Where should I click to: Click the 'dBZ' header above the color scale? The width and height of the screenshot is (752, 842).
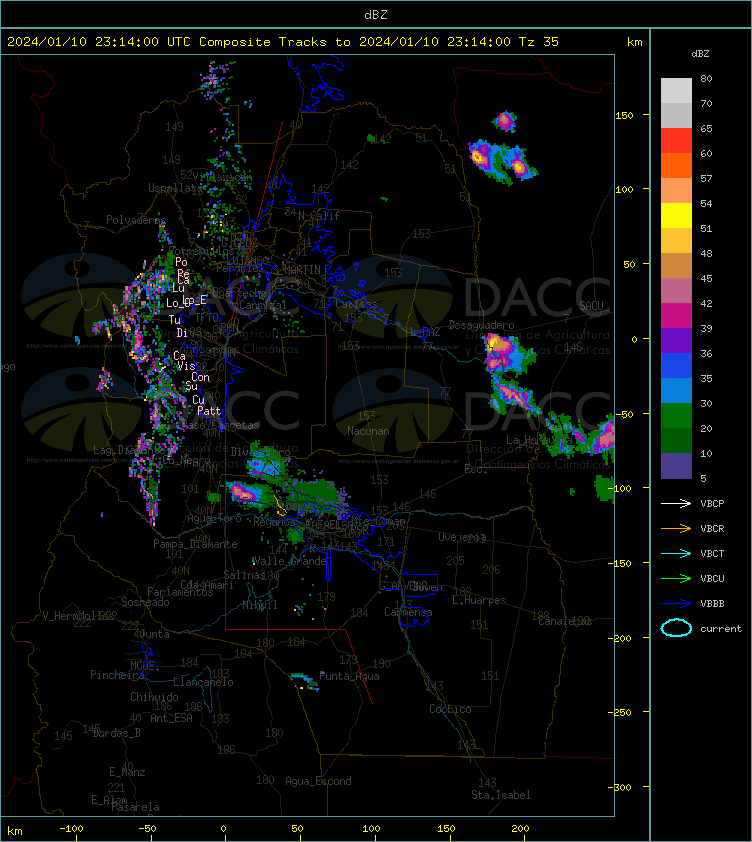tap(700, 54)
